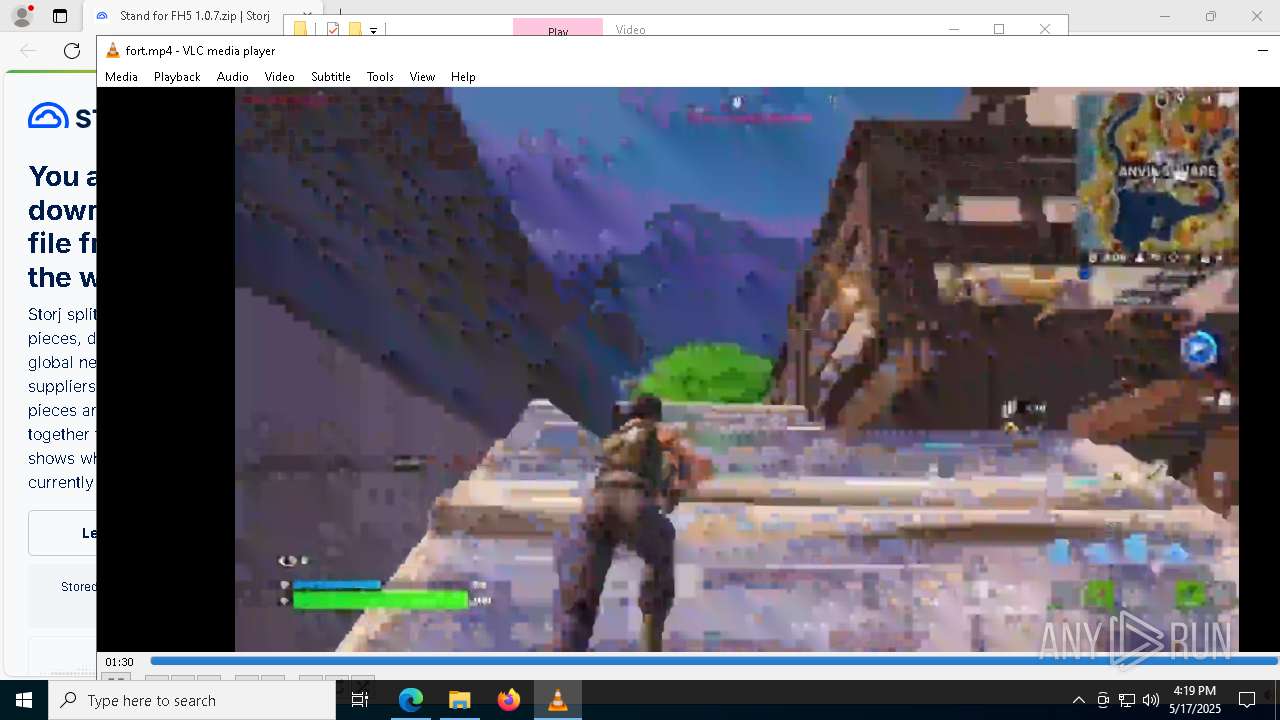Select the Stand for FH5 1.0.7.zip Storj tab

(195, 16)
